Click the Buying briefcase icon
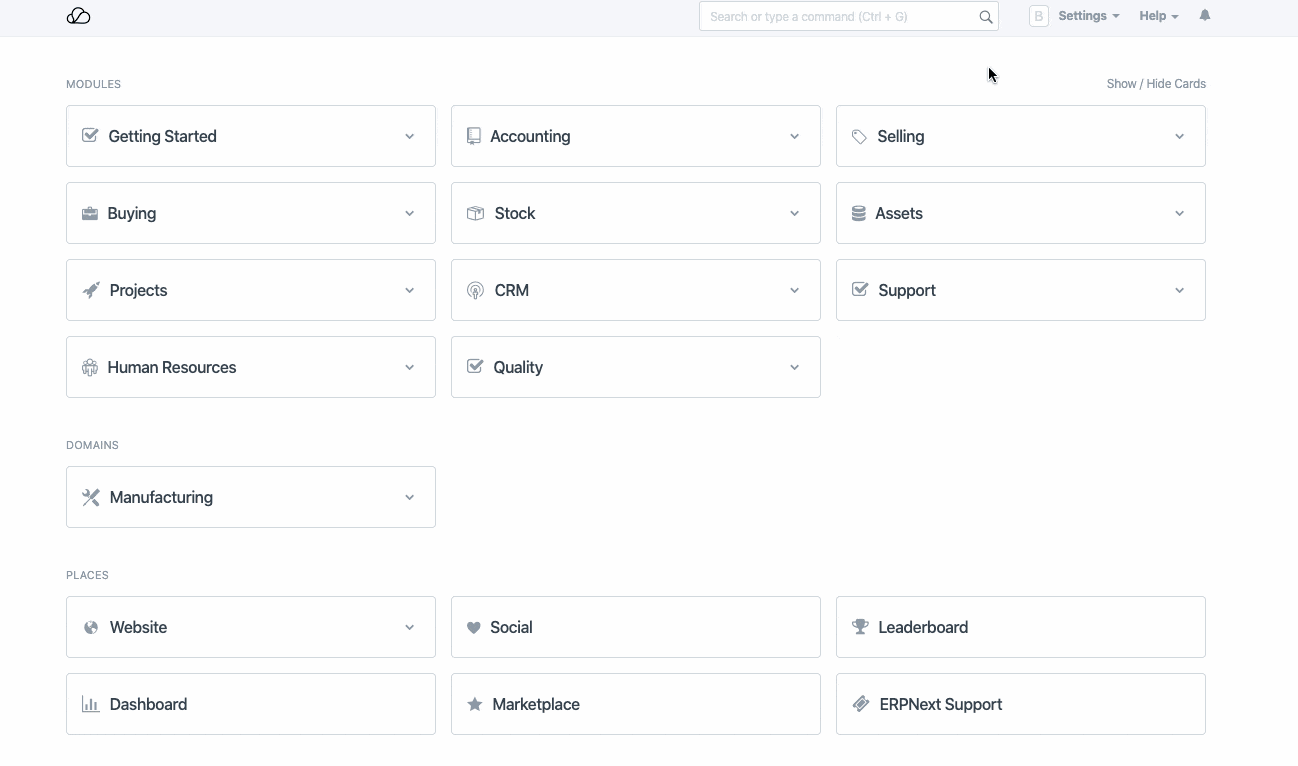 [x=90, y=214]
